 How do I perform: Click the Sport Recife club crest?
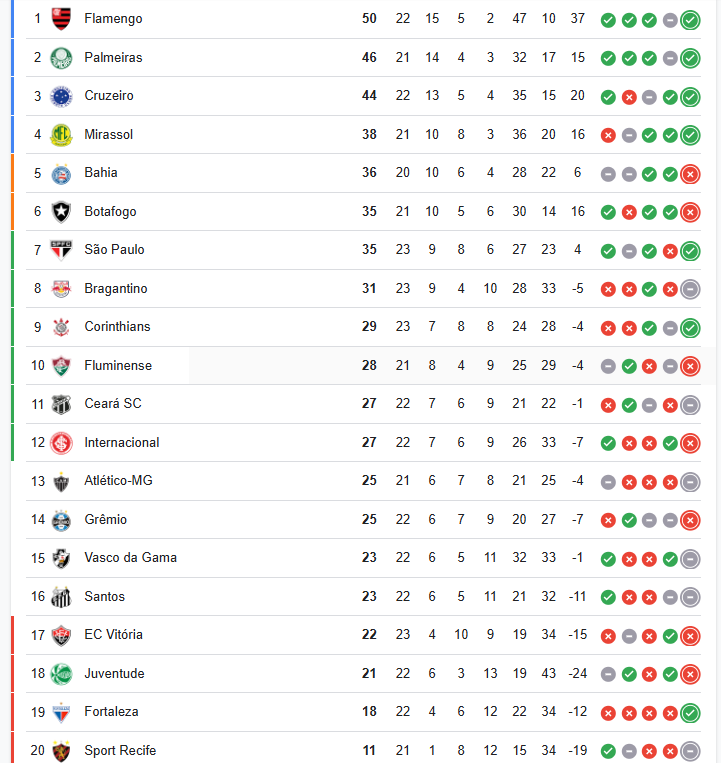[61, 751]
